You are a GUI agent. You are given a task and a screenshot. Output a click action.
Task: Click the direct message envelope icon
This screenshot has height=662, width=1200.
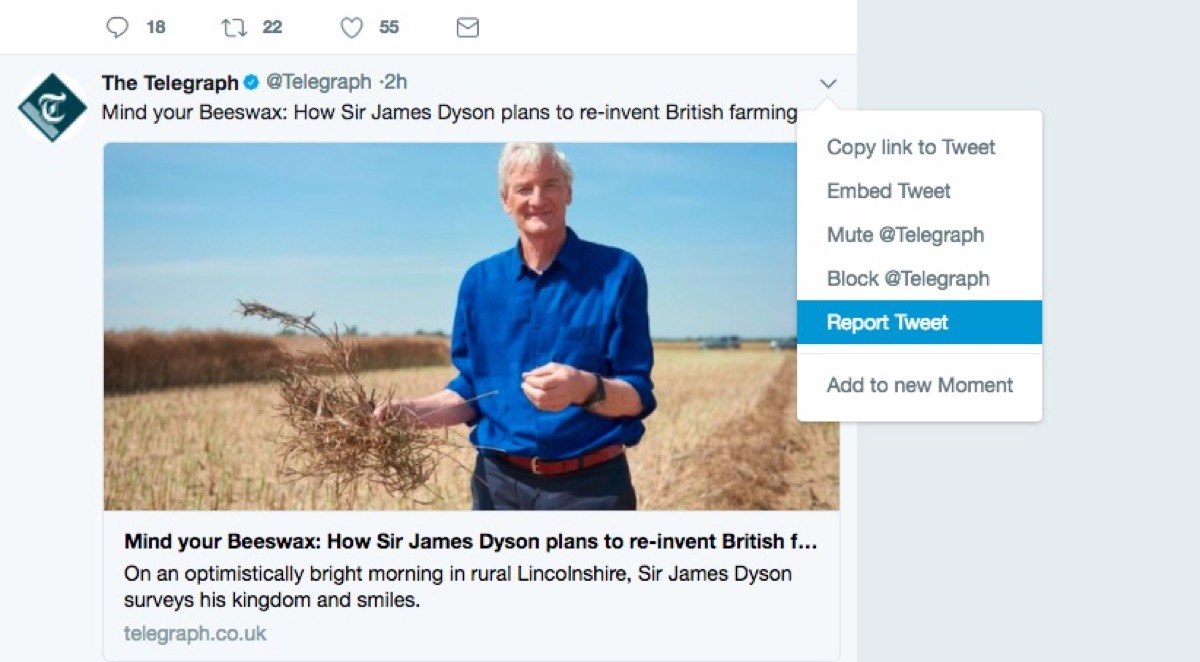(467, 28)
